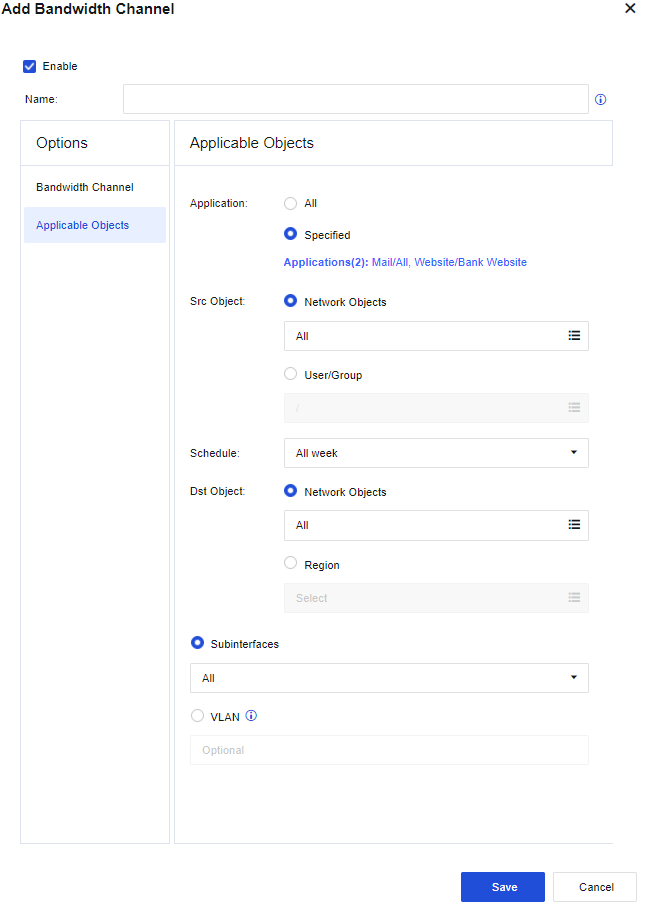Open the Applications(2) Mail/All link

(x=405, y=262)
